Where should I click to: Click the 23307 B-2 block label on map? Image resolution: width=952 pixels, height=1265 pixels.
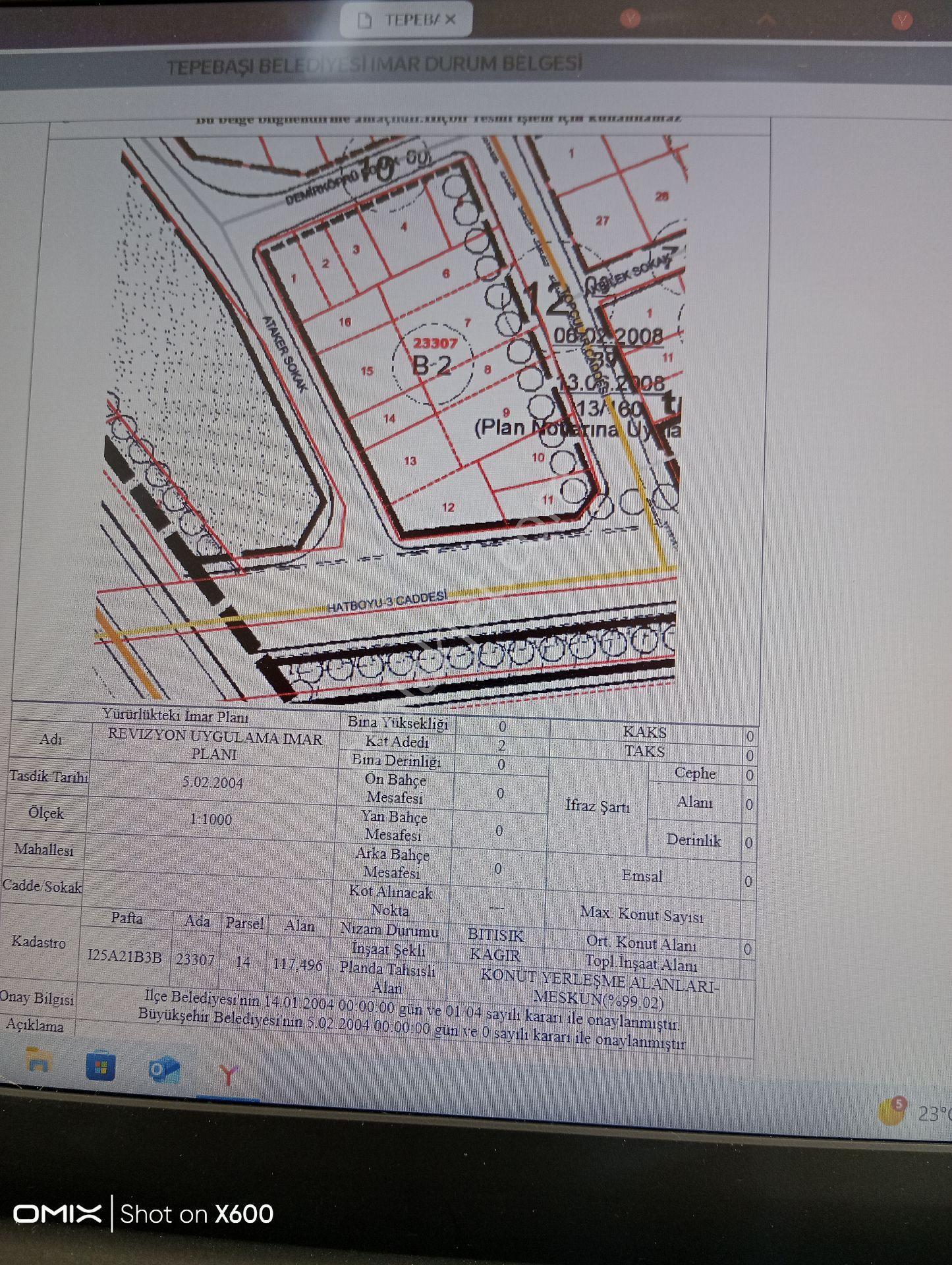click(433, 355)
